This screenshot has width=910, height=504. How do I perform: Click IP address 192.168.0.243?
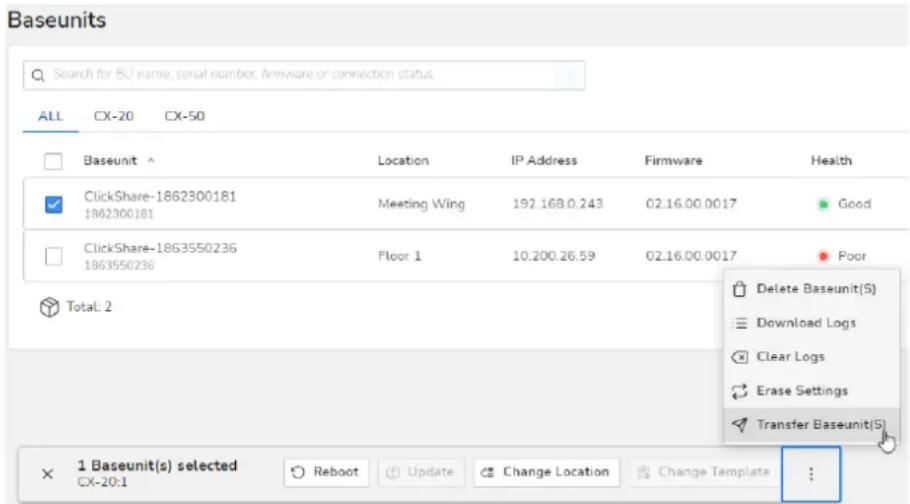558,204
